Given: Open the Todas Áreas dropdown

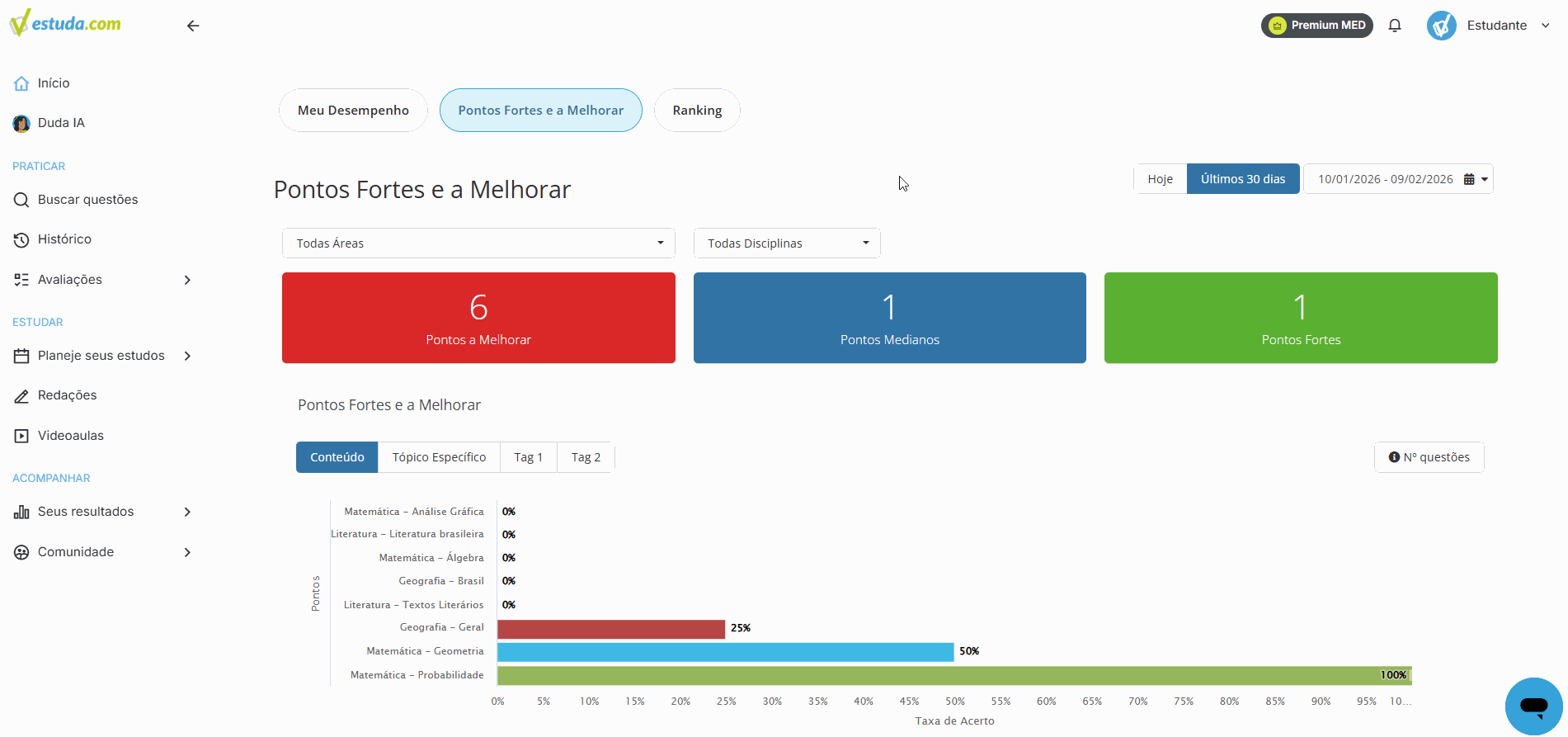Looking at the screenshot, I should 478,243.
